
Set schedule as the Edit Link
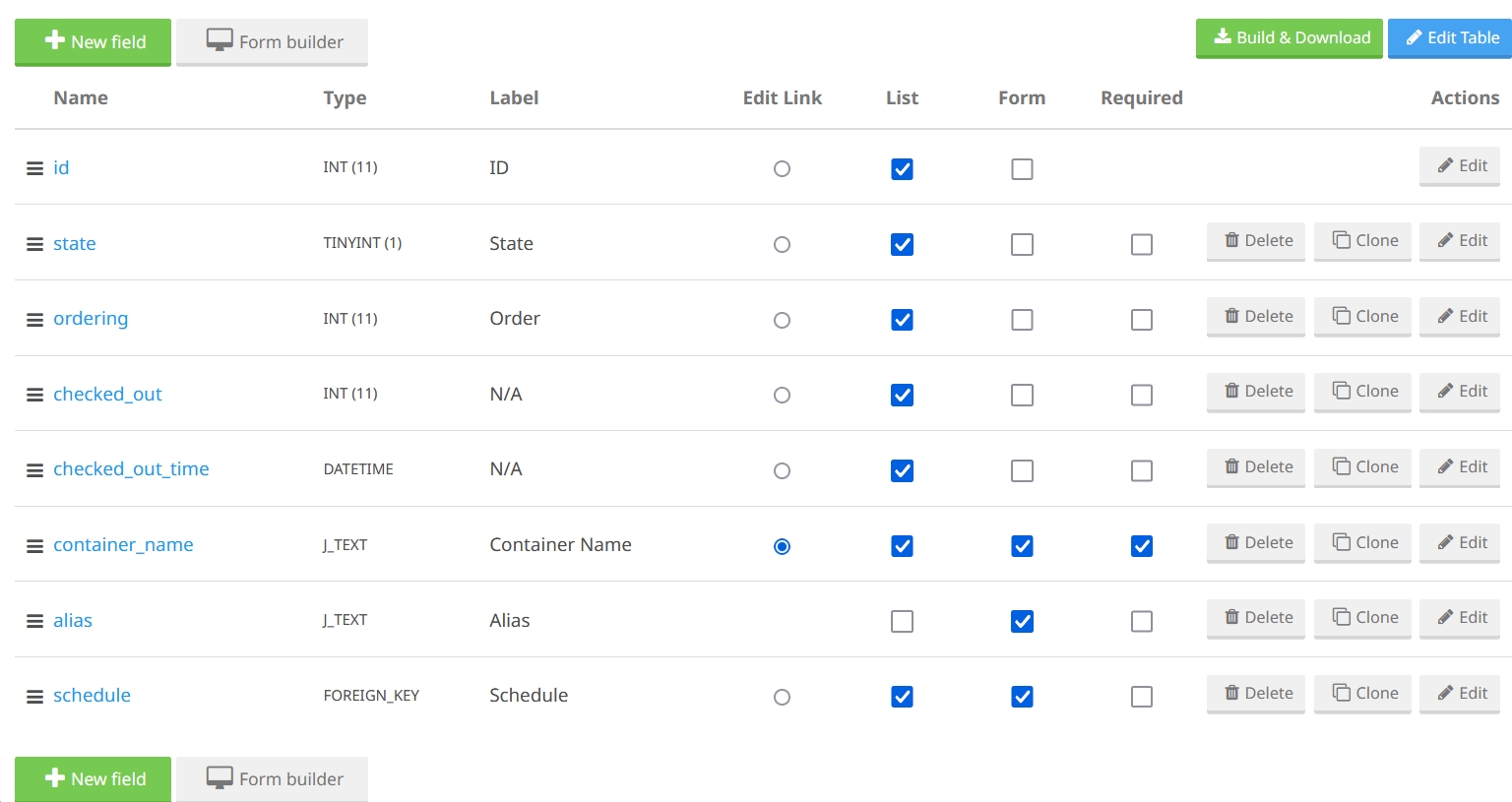(782, 697)
